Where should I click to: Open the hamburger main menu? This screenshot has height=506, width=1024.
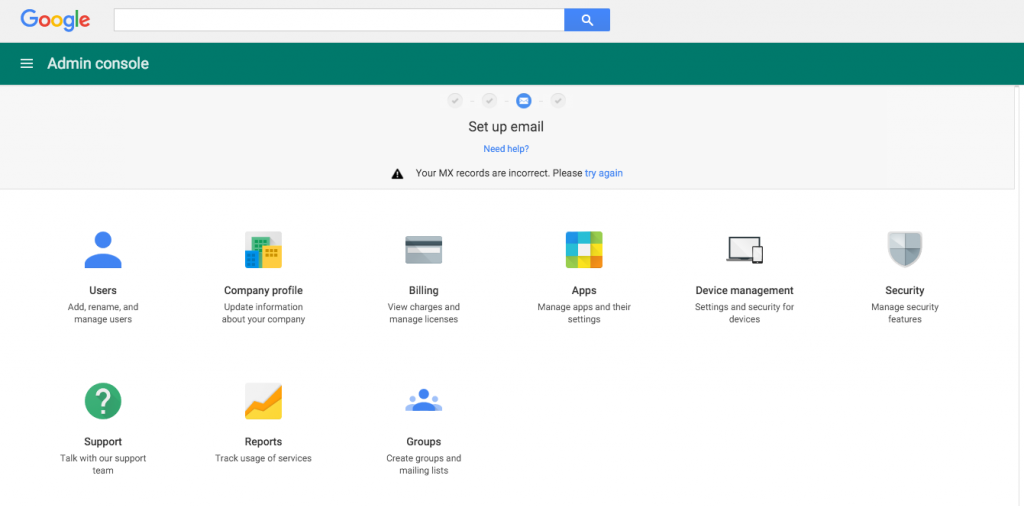[x=27, y=63]
